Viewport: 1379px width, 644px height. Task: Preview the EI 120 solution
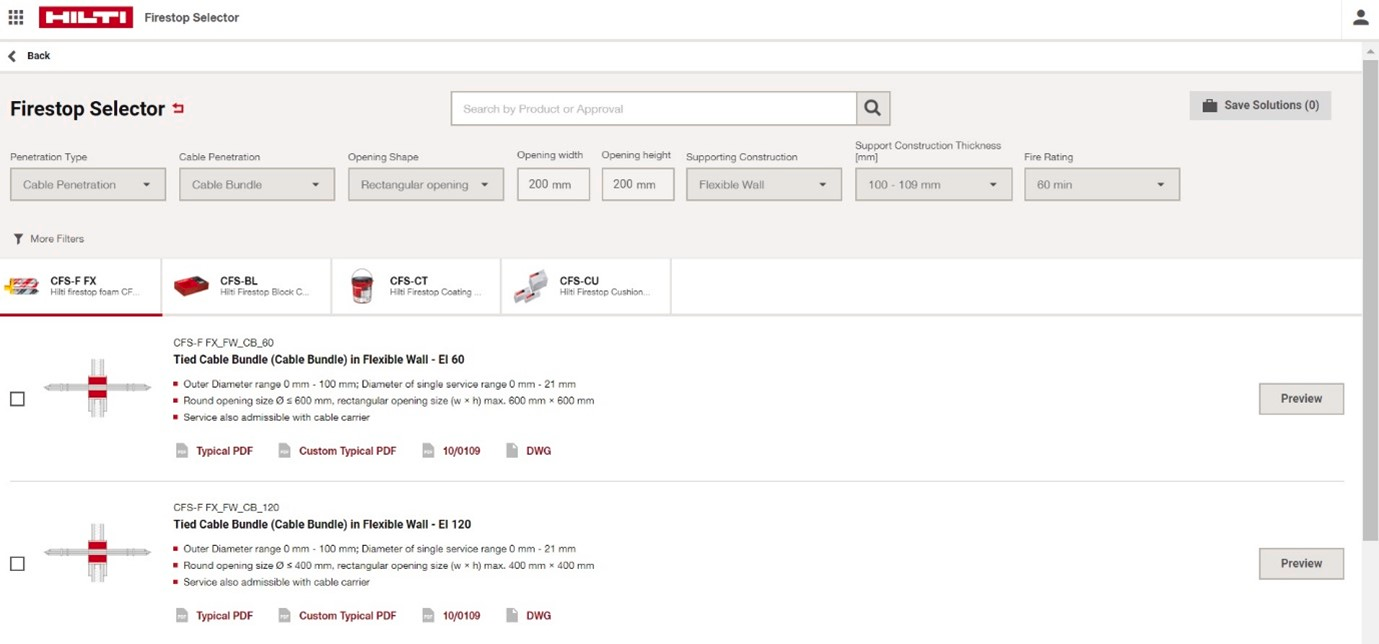click(x=1301, y=563)
